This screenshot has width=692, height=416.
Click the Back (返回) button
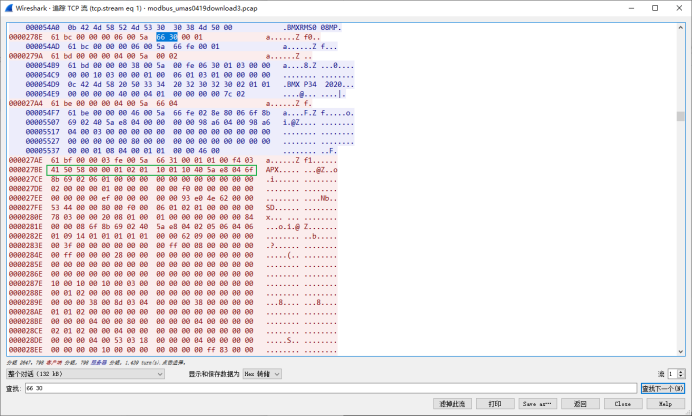(x=579, y=403)
